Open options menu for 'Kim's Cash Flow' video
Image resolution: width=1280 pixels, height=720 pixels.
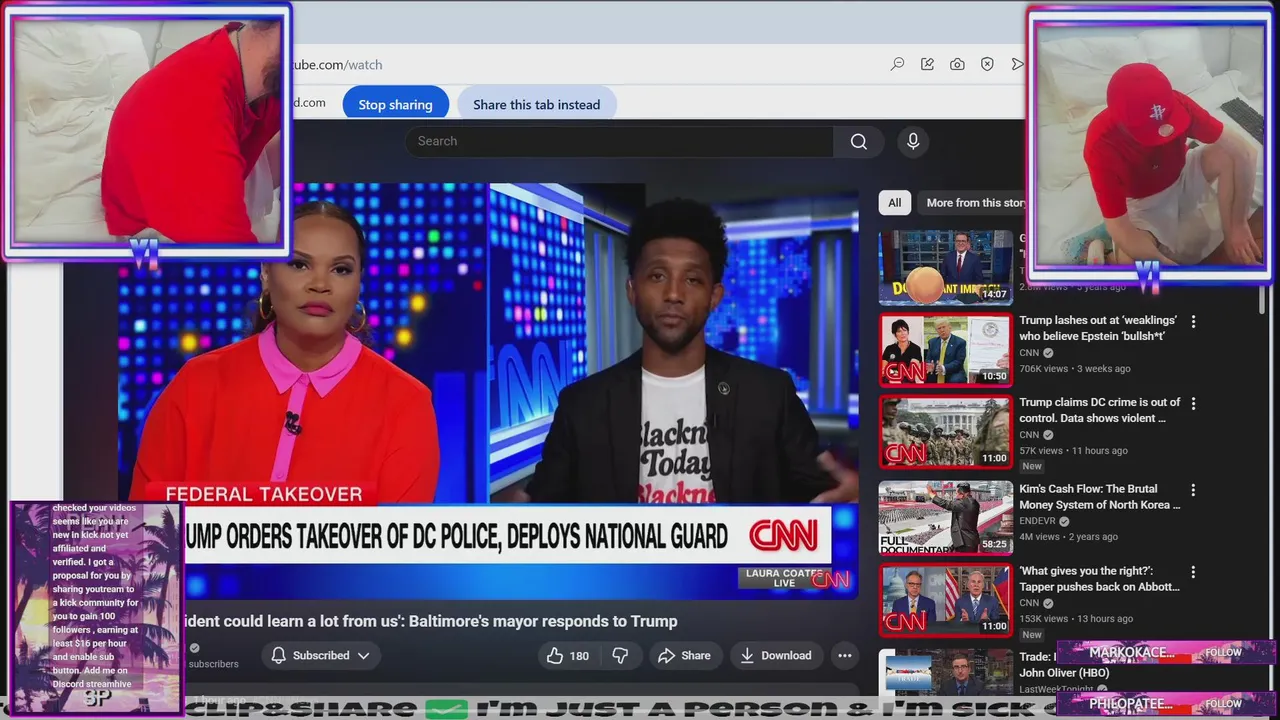1193,490
